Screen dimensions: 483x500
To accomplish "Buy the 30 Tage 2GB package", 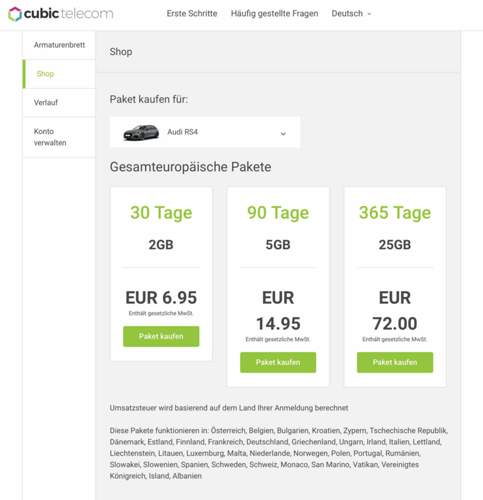I will [x=161, y=336].
